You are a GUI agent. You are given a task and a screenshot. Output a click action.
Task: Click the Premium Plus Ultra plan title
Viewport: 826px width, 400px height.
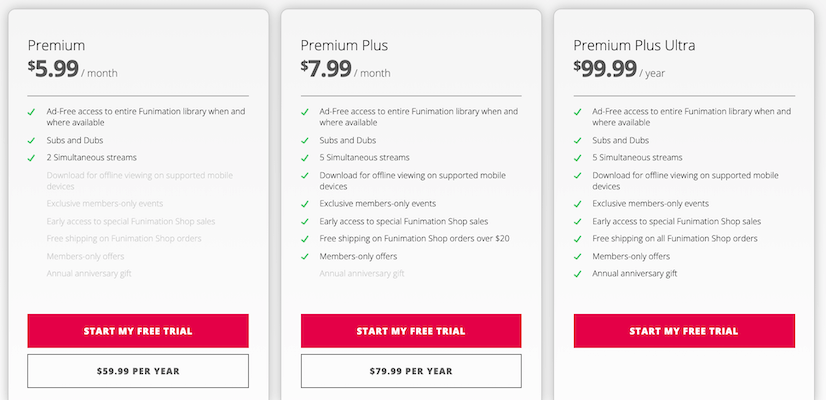[x=634, y=46]
